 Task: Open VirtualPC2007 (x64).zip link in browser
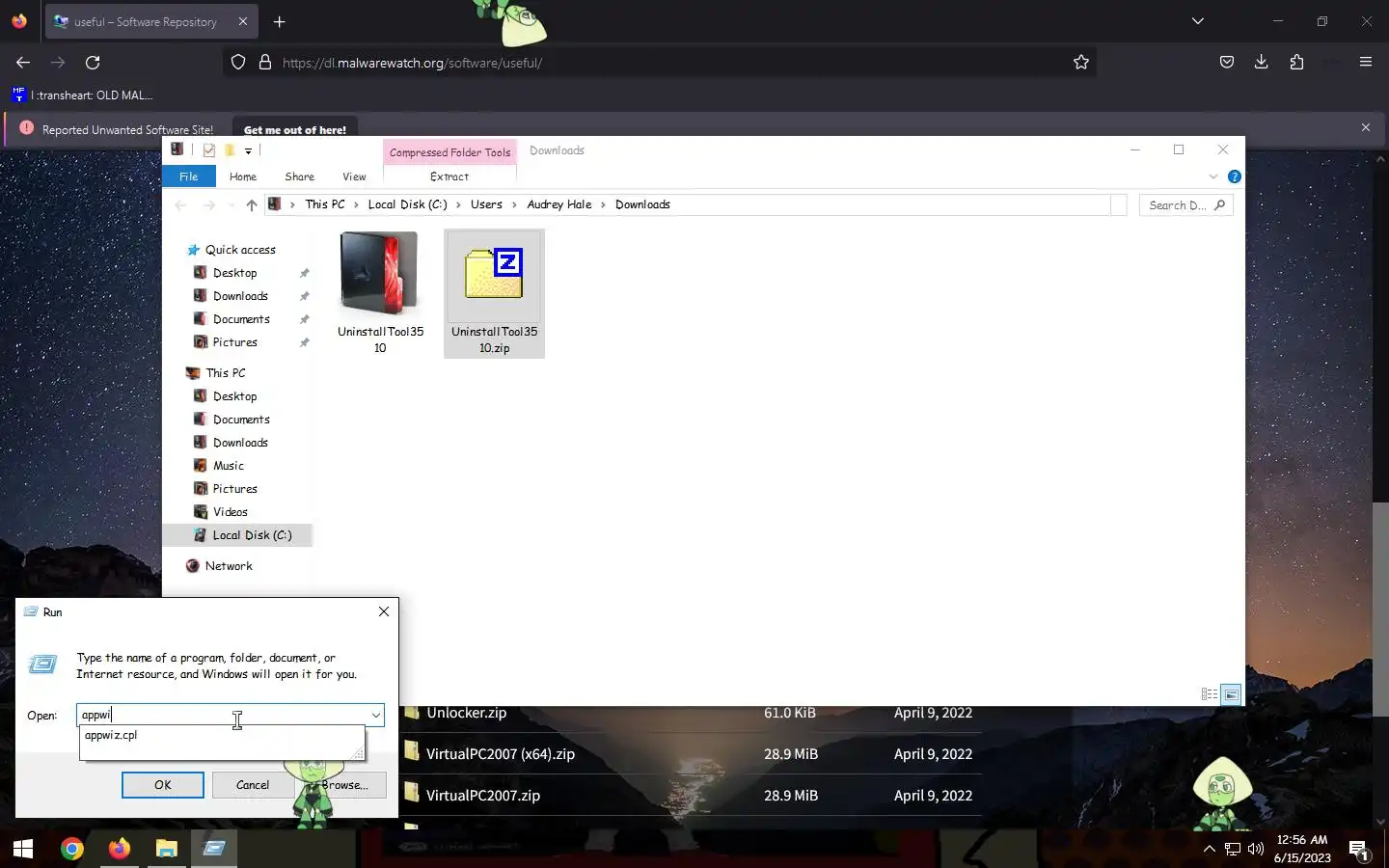(x=501, y=754)
